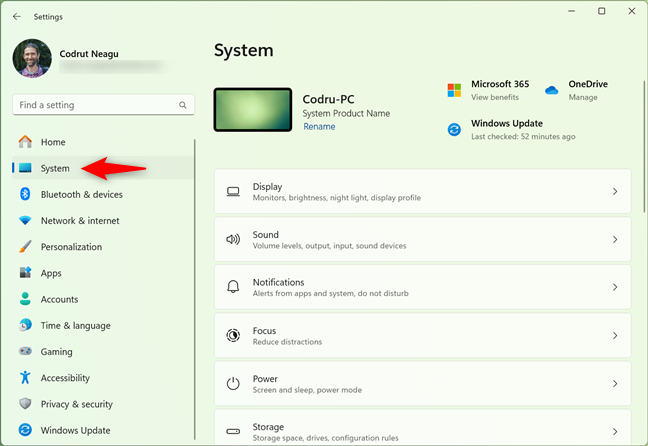Click the Rename link

click(319, 126)
